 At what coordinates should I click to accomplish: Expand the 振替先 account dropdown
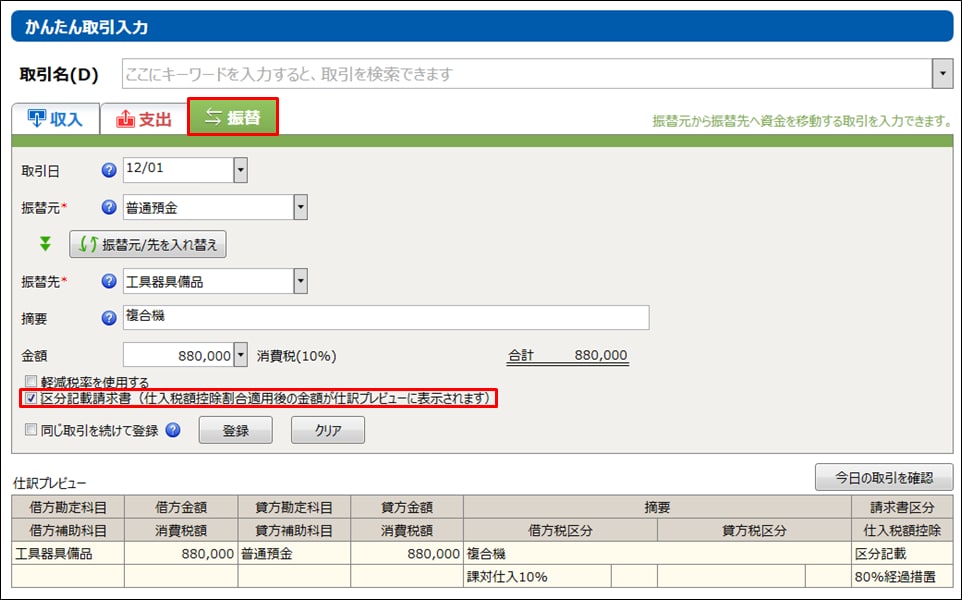pyautogui.click(x=300, y=282)
